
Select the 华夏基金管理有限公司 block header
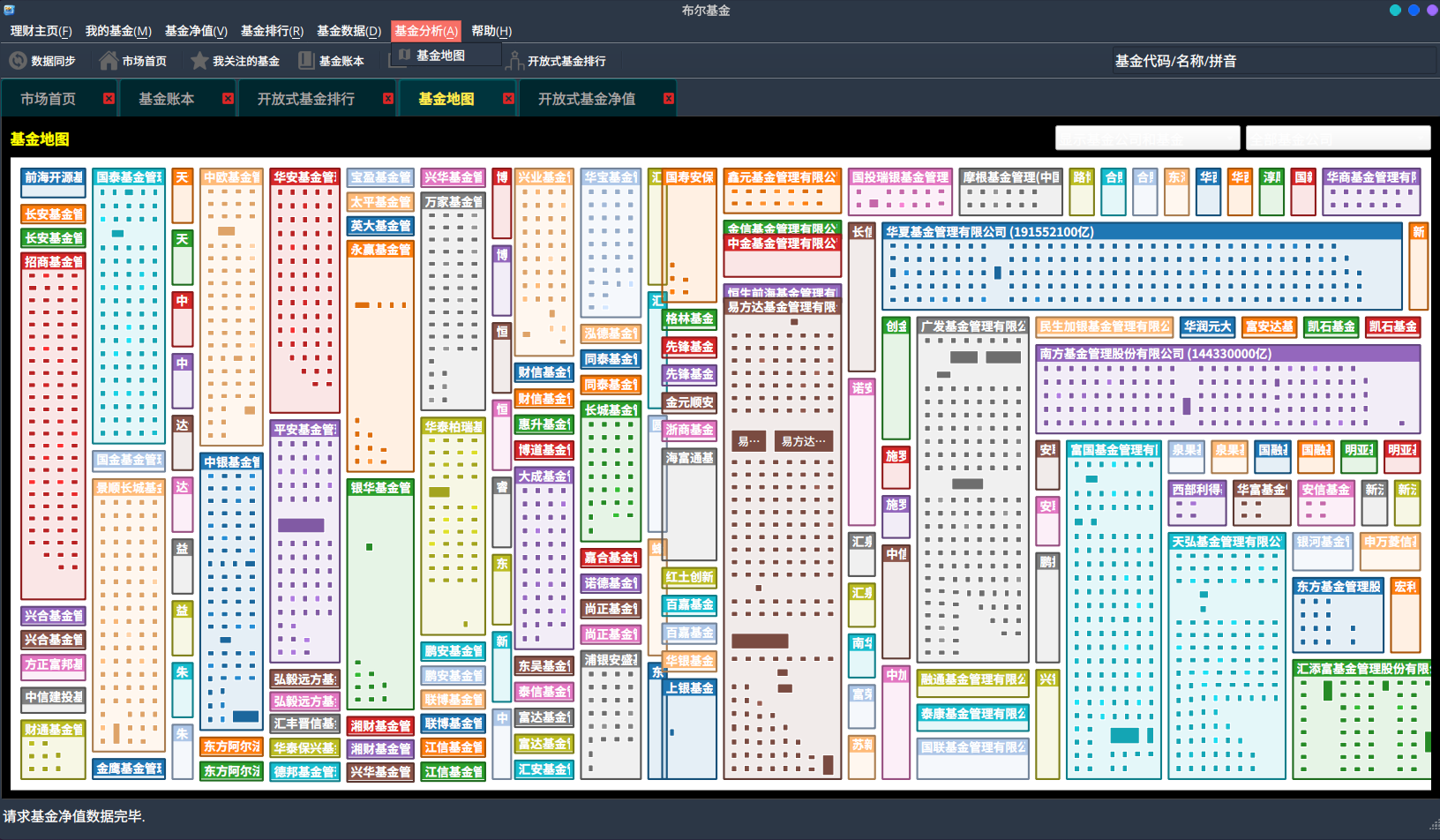[1142, 232]
